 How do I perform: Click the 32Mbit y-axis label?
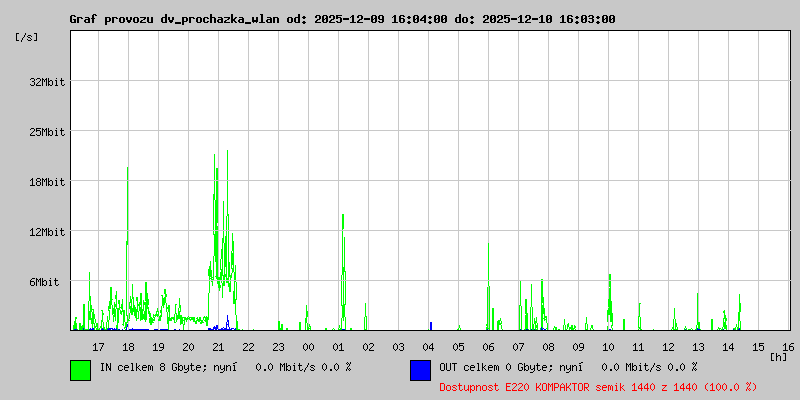click(47, 82)
